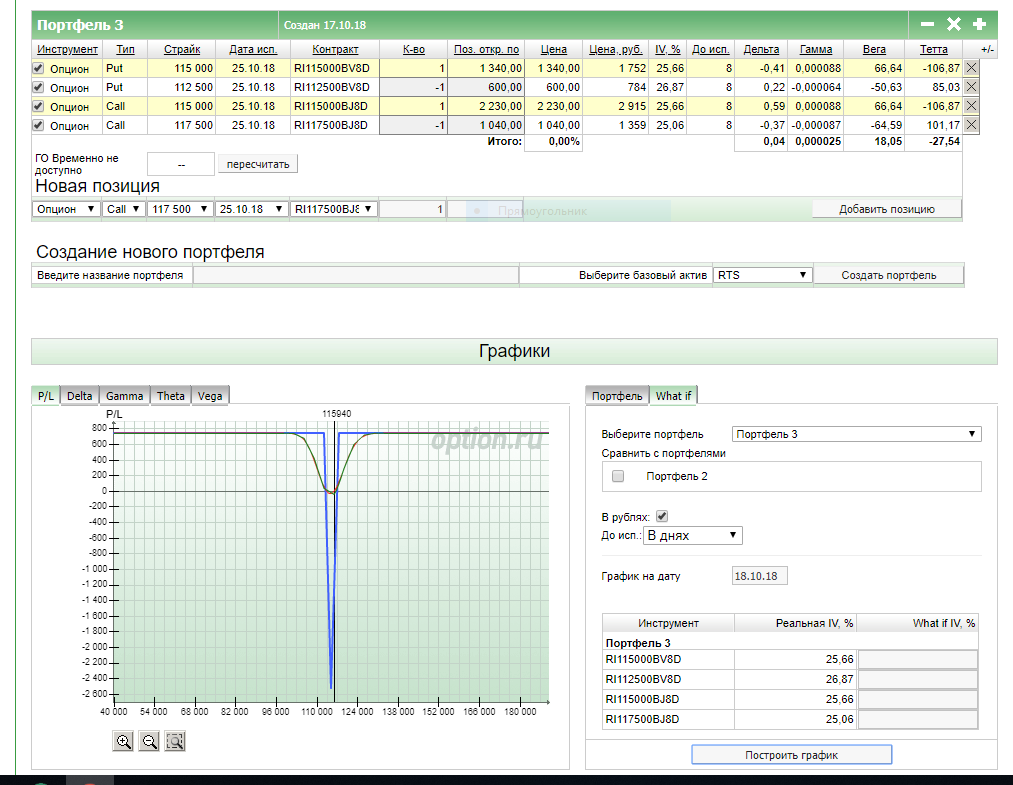Delete the Put 115 000 position row
The height and width of the screenshot is (785, 1013).
[971, 68]
